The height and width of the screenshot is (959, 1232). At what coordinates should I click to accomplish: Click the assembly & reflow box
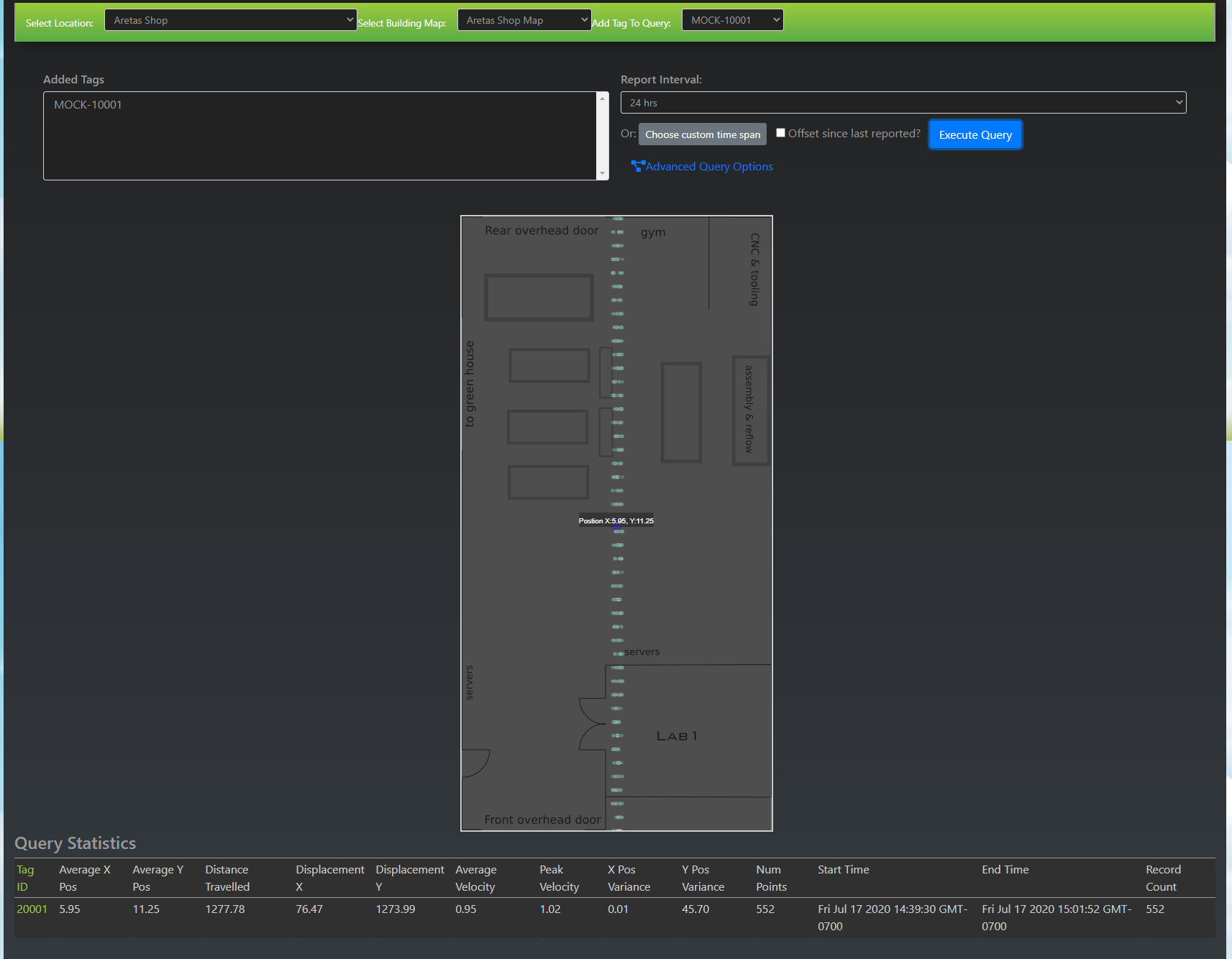tap(750, 410)
